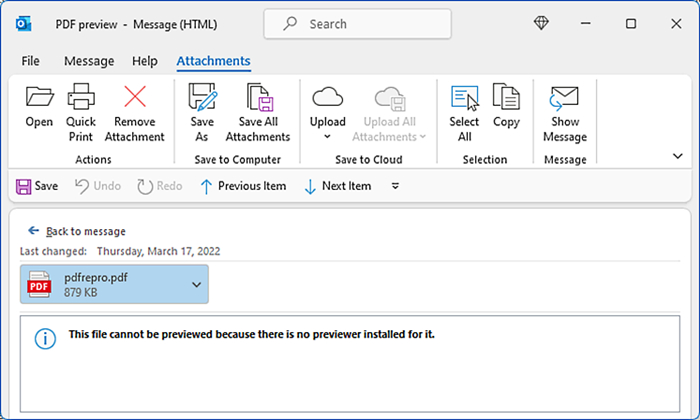The image size is (700, 420).
Task: Click the Save As icon
Action: click(202, 99)
